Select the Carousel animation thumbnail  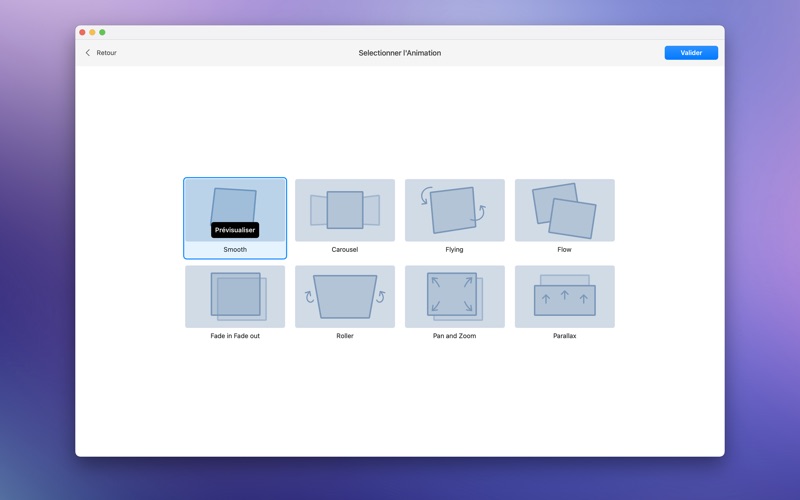click(345, 210)
